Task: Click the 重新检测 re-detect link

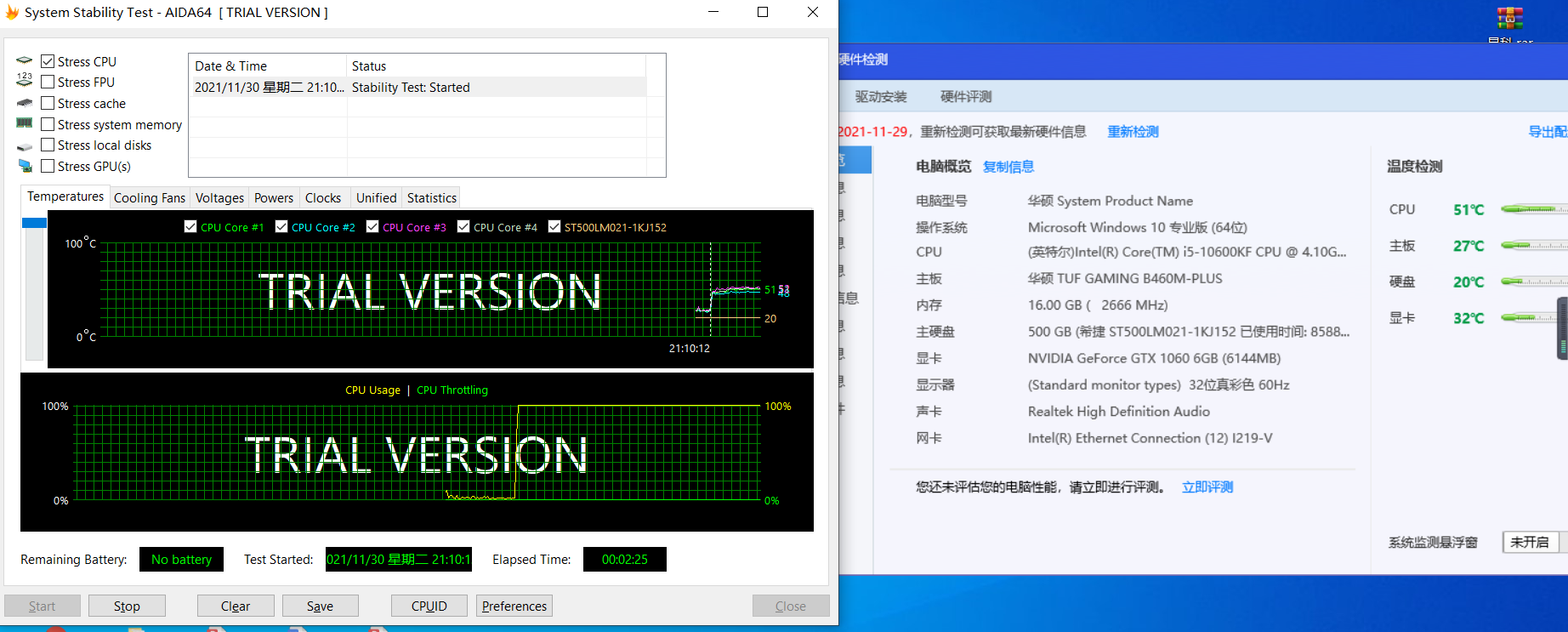Action: point(1133,132)
